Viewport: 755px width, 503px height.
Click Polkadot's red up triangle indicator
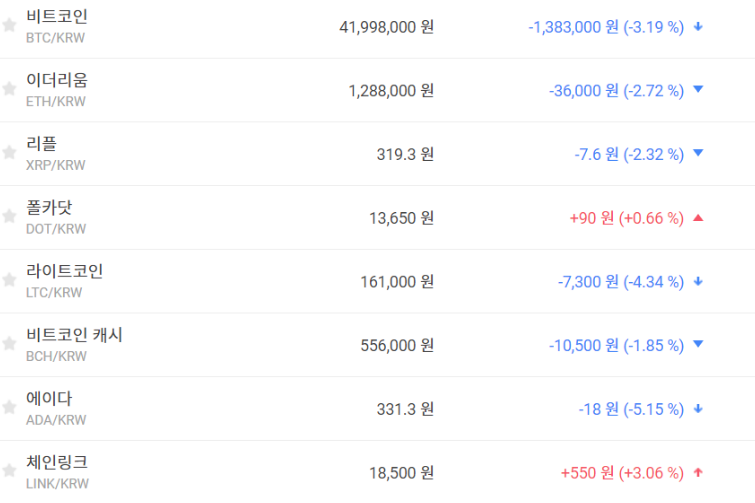coord(698,218)
